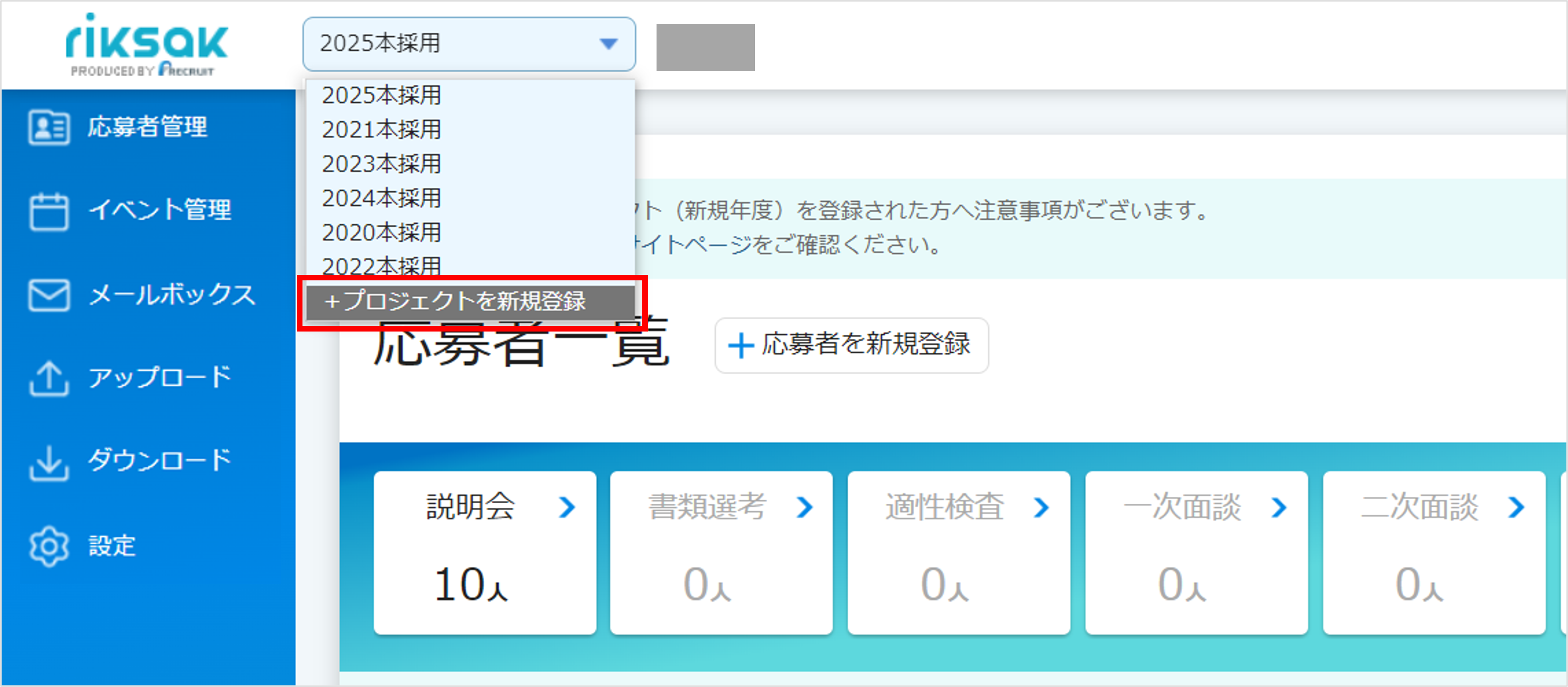Expand 説明会 card chevron
Screen dimensions: 1568x687
[x=567, y=507]
